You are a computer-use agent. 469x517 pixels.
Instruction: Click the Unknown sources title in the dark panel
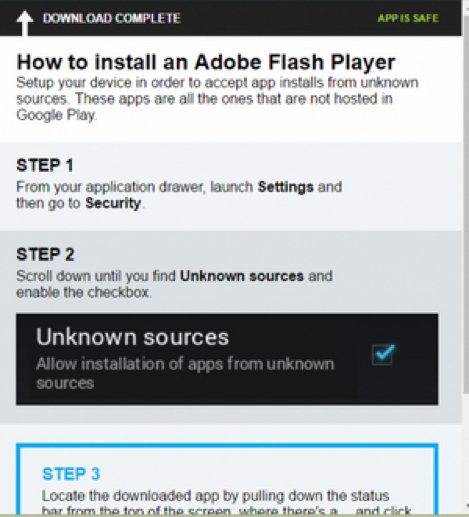(133, 337)
